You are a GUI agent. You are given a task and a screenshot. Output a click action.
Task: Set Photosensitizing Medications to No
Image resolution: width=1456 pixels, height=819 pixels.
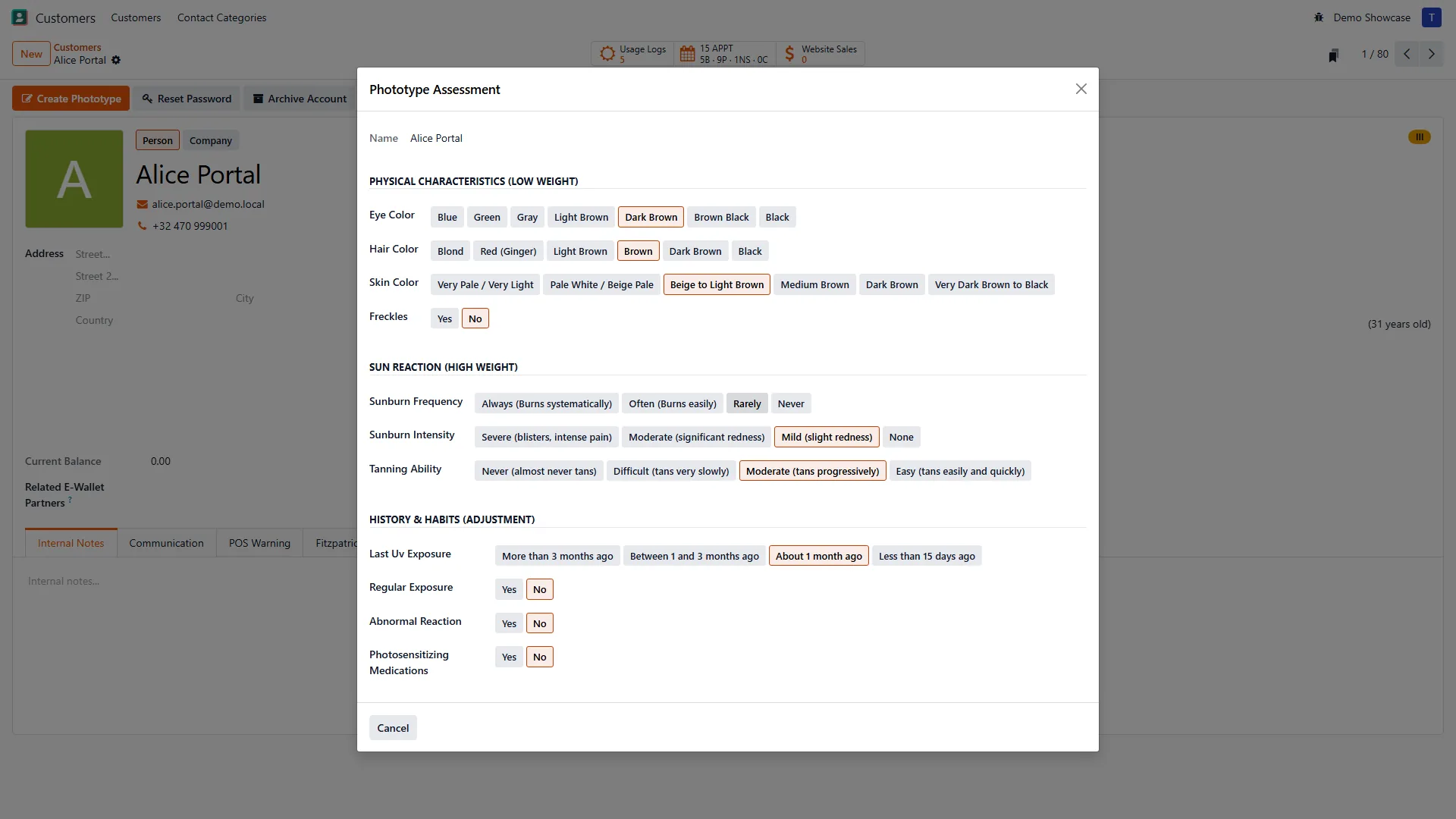pyautogui.click(x=539, y=657)
